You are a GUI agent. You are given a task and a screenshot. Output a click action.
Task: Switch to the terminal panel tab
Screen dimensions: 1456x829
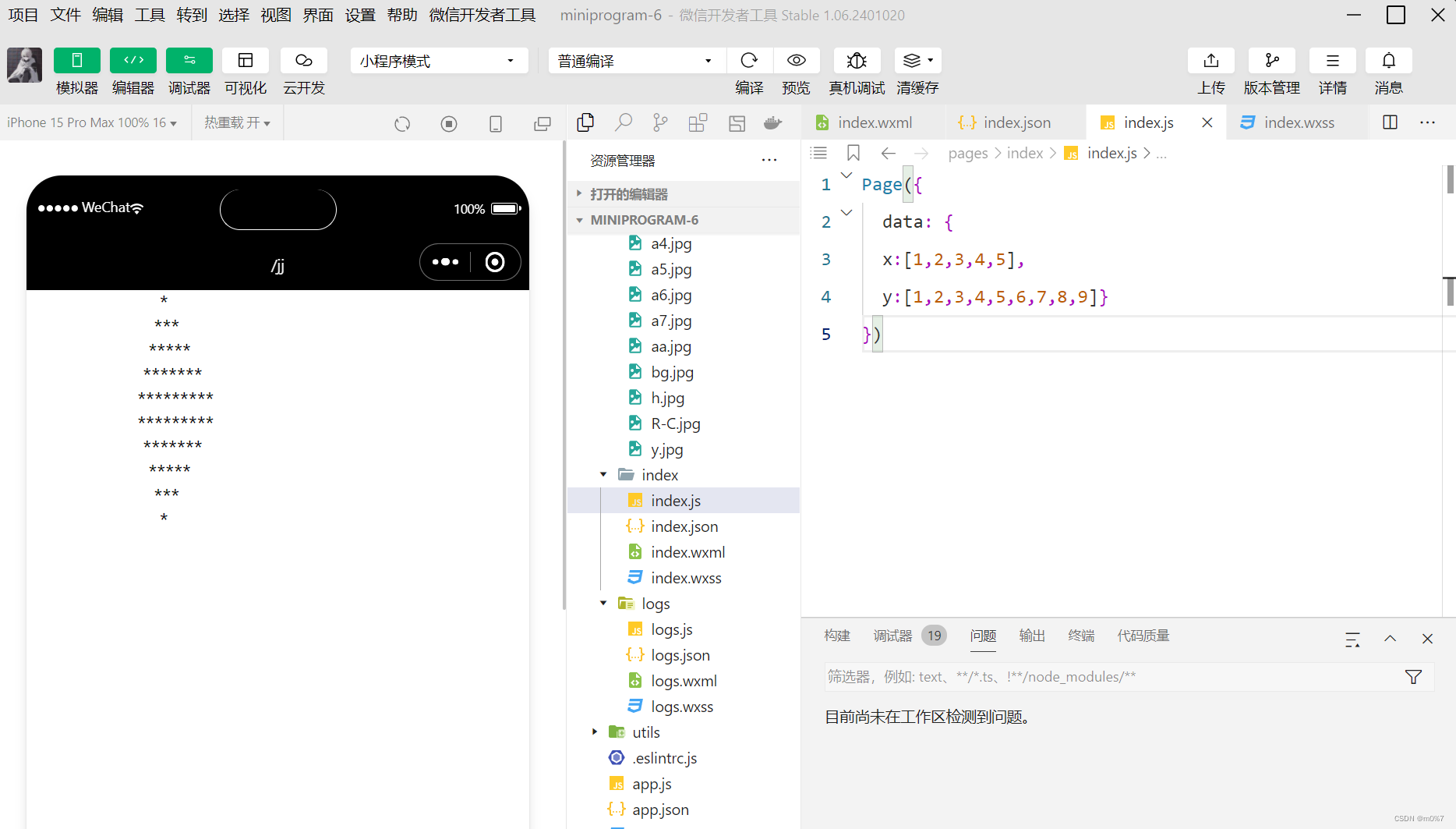[x=1081, y=636]
